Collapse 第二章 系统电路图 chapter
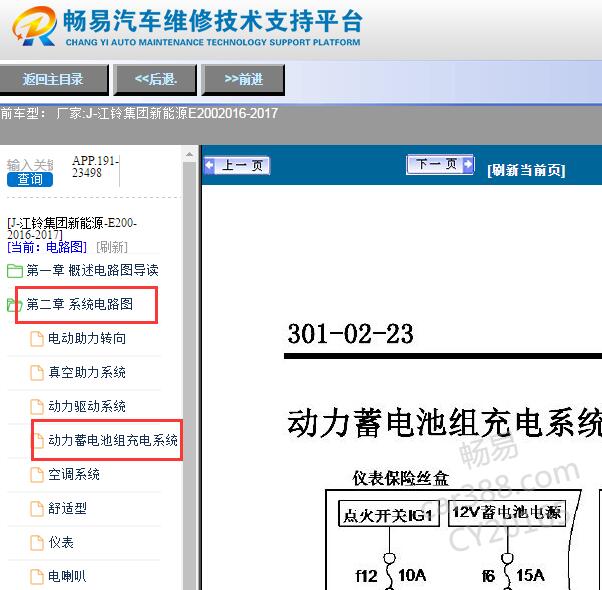The width and height of the screenshot is (602, 590). (x=79, y=304)
